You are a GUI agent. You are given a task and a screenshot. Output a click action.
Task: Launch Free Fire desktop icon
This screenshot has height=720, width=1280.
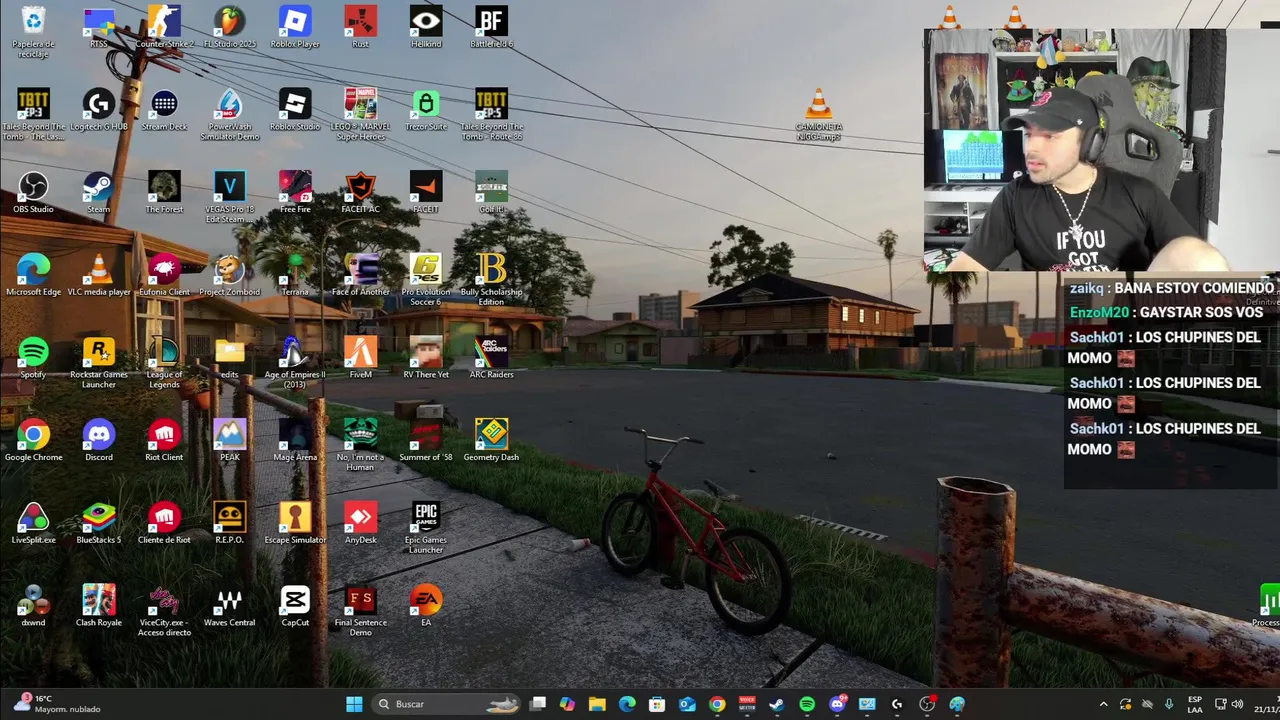[295, 194]
